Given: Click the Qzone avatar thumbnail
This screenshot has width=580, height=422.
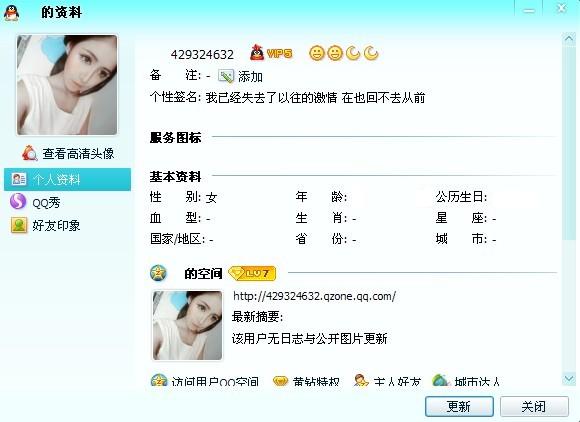Looking at the screenshot, I should pyautogui.click(x=188, y=325).
